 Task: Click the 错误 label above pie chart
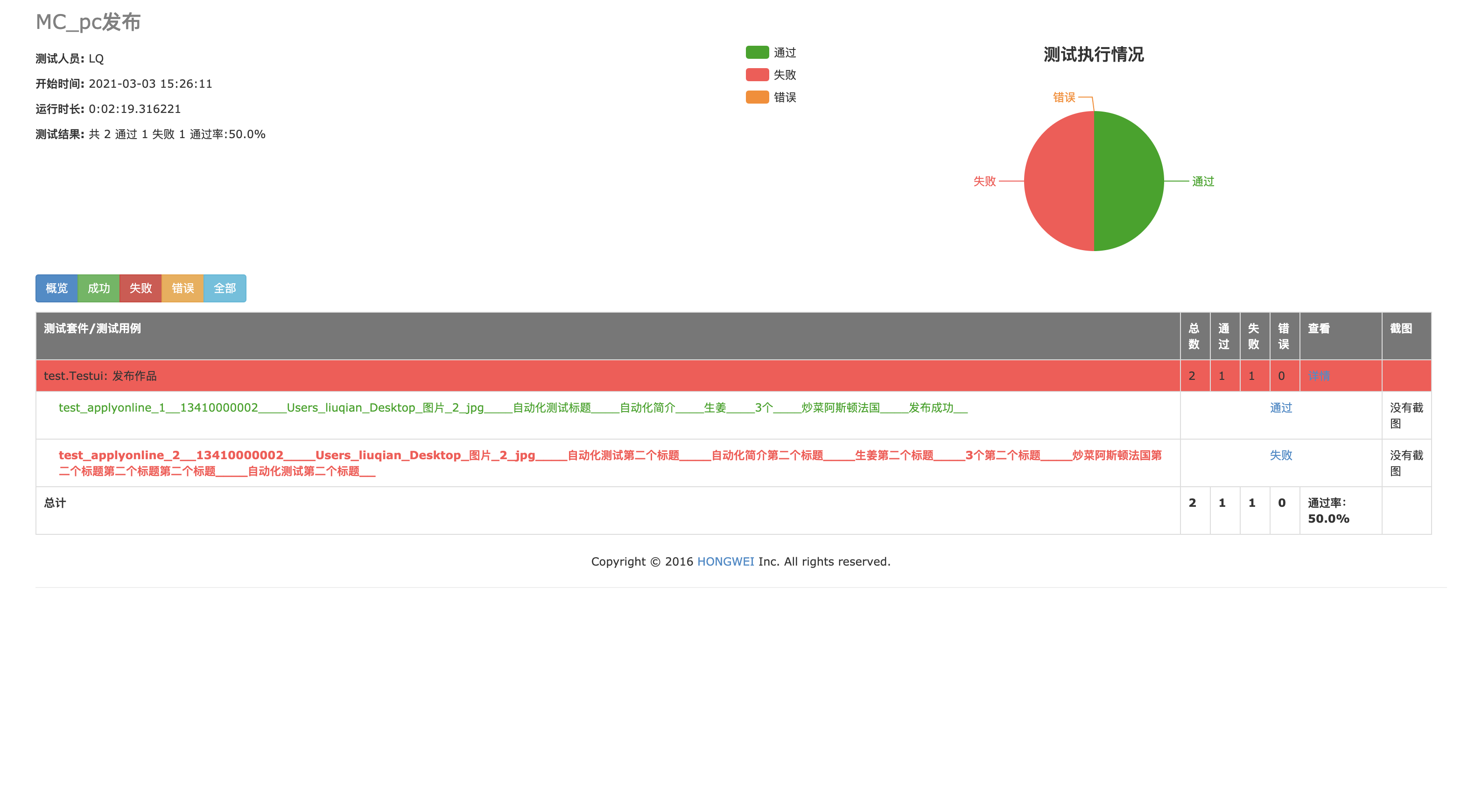pos(1064,98)
